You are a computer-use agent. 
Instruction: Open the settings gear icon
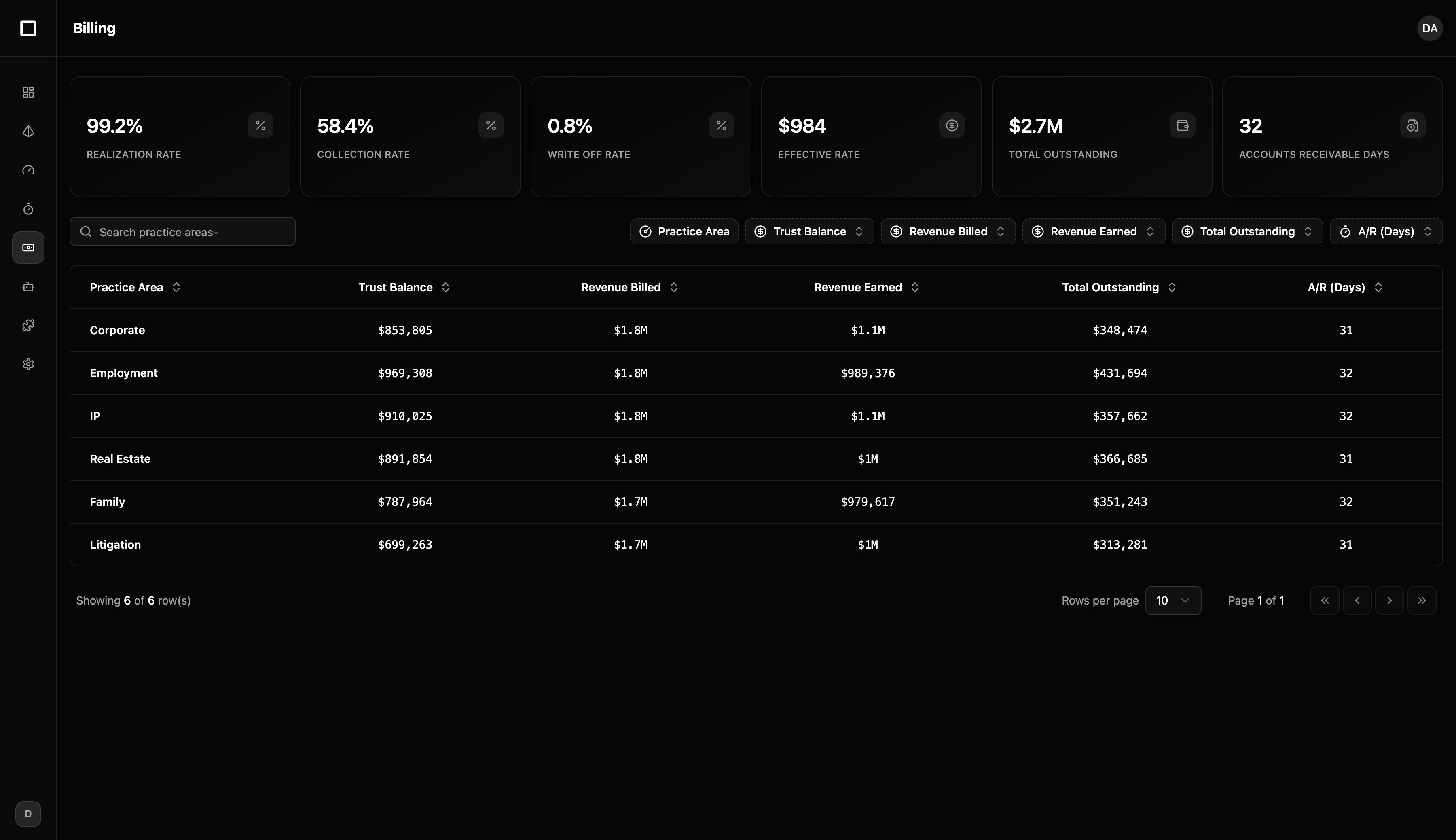[28, 363]
